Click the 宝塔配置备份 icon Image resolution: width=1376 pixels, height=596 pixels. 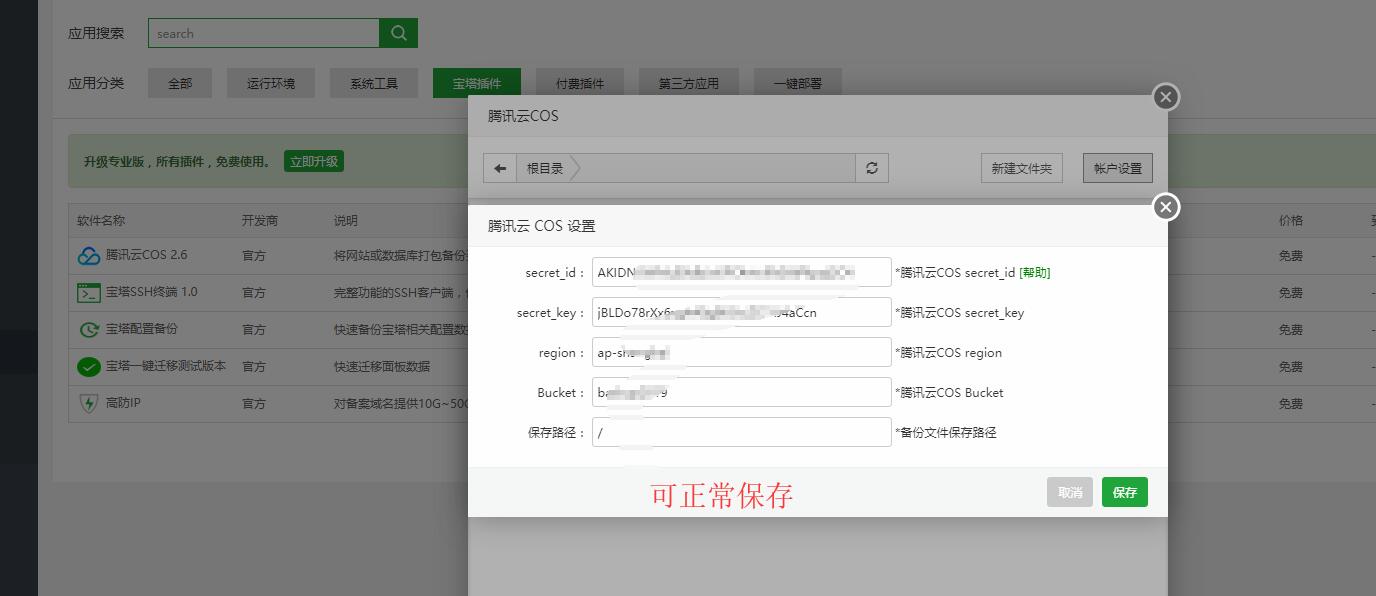click(x=89, y=329)
